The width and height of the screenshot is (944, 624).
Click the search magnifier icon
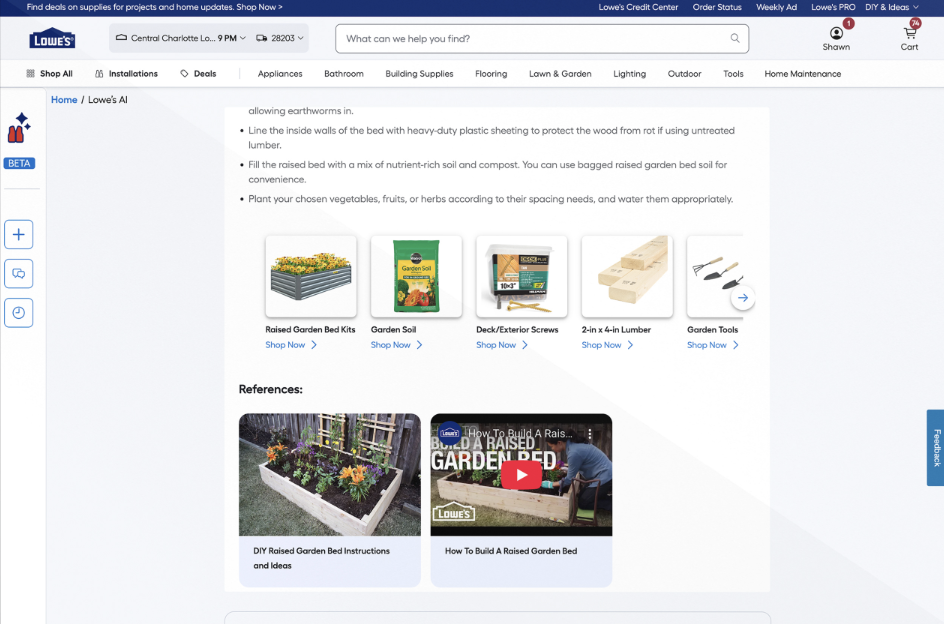click(734, 38)
